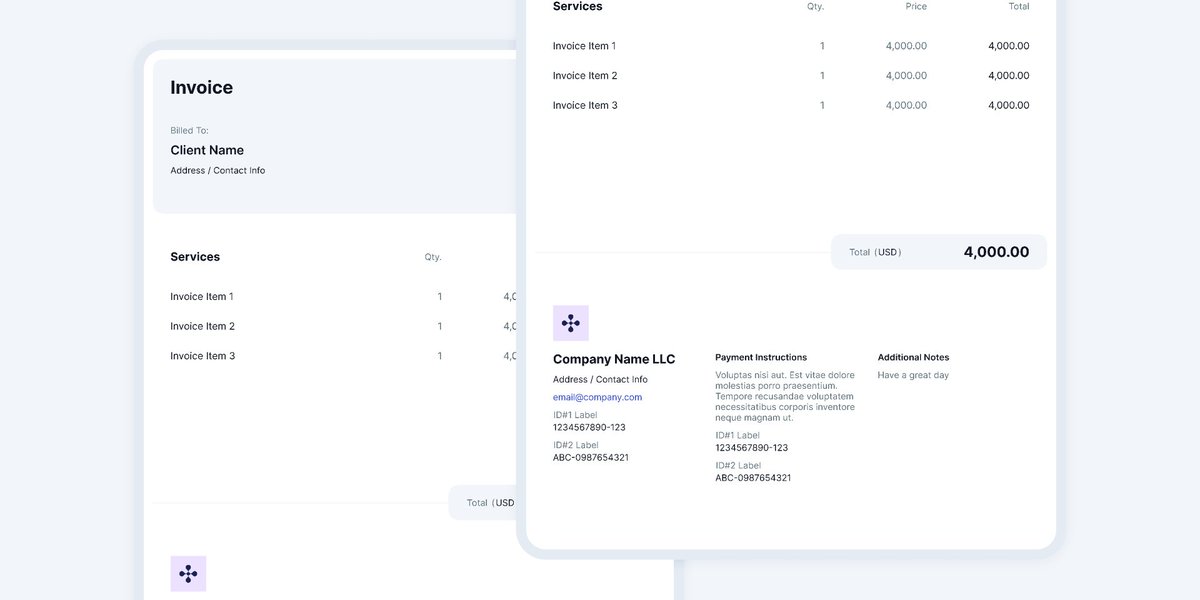Image resolution: width=1200 pixels, height=600 pixels.
Task: Select "Invoice Item 2" on the front invoice
Action: pyautogui.click(x=585, y=76)
